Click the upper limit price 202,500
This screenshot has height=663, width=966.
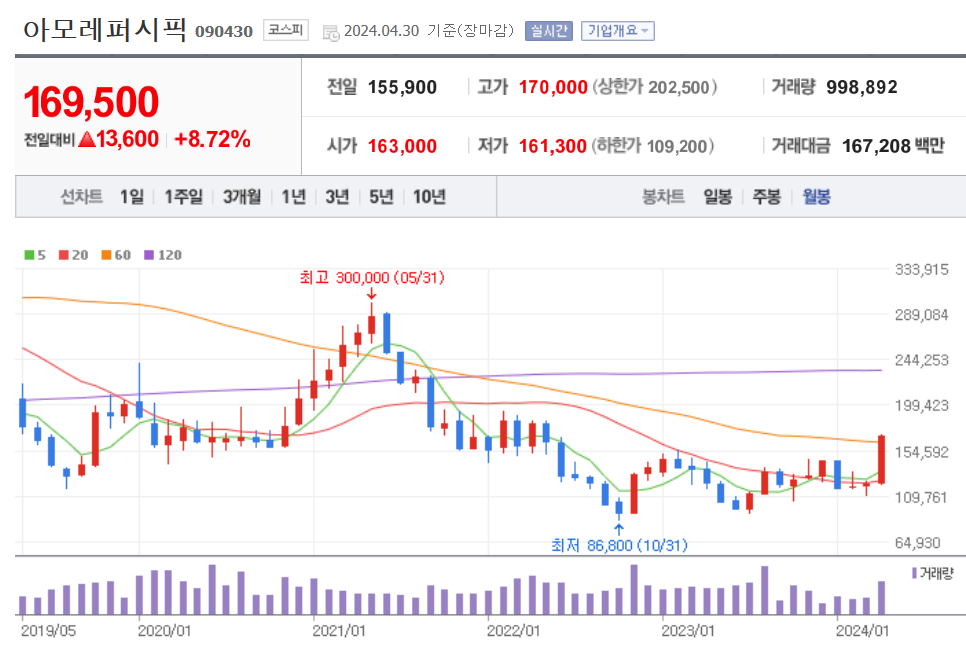[679, 87]
